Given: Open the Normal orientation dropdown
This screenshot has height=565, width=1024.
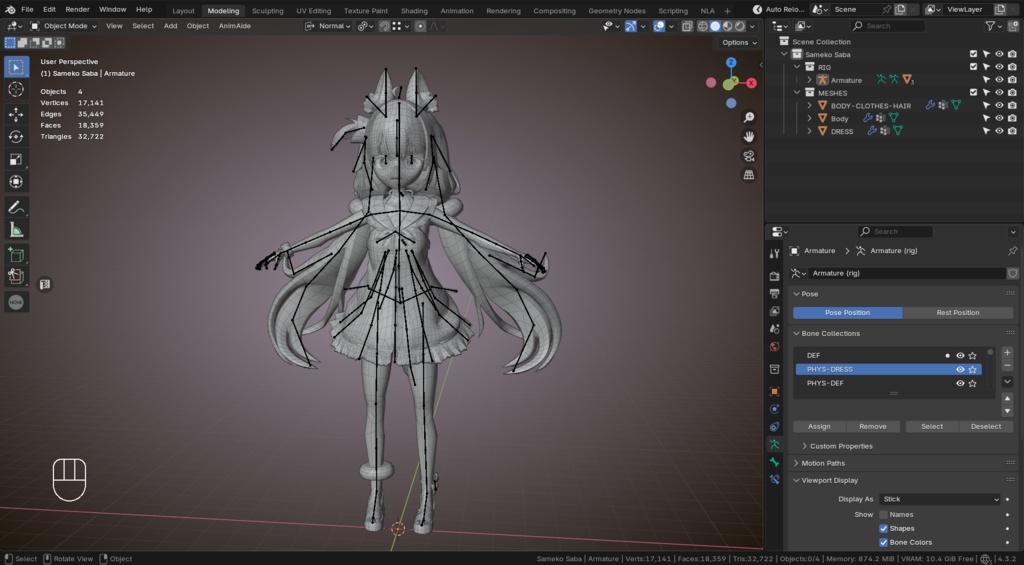Looking at the screenshot, I should [327, 26].
